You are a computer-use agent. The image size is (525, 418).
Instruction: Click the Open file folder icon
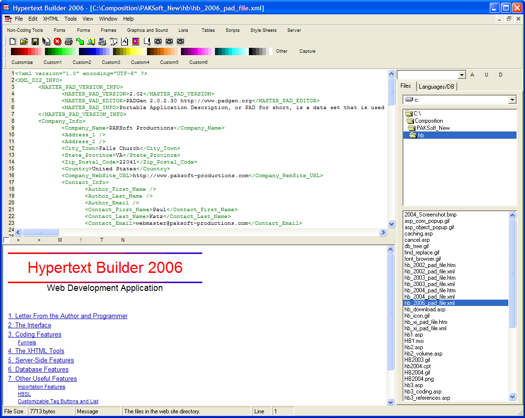coord(24,41)
